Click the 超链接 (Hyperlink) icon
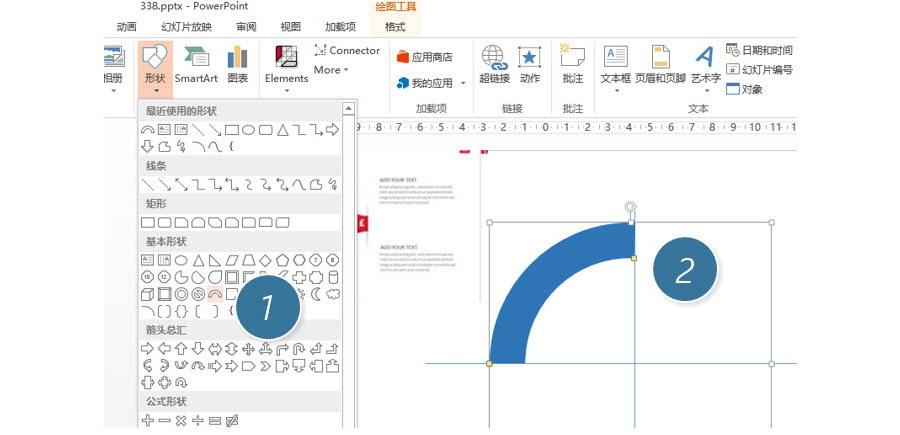This screenshot has width=900, height=435. tap(494, 66)
